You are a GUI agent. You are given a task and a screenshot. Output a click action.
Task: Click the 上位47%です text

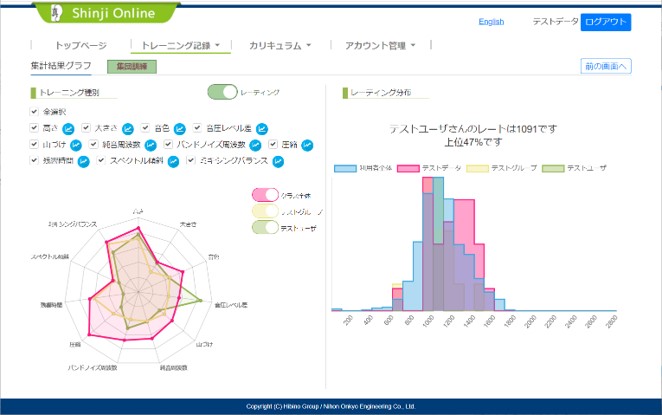(473, 142)
